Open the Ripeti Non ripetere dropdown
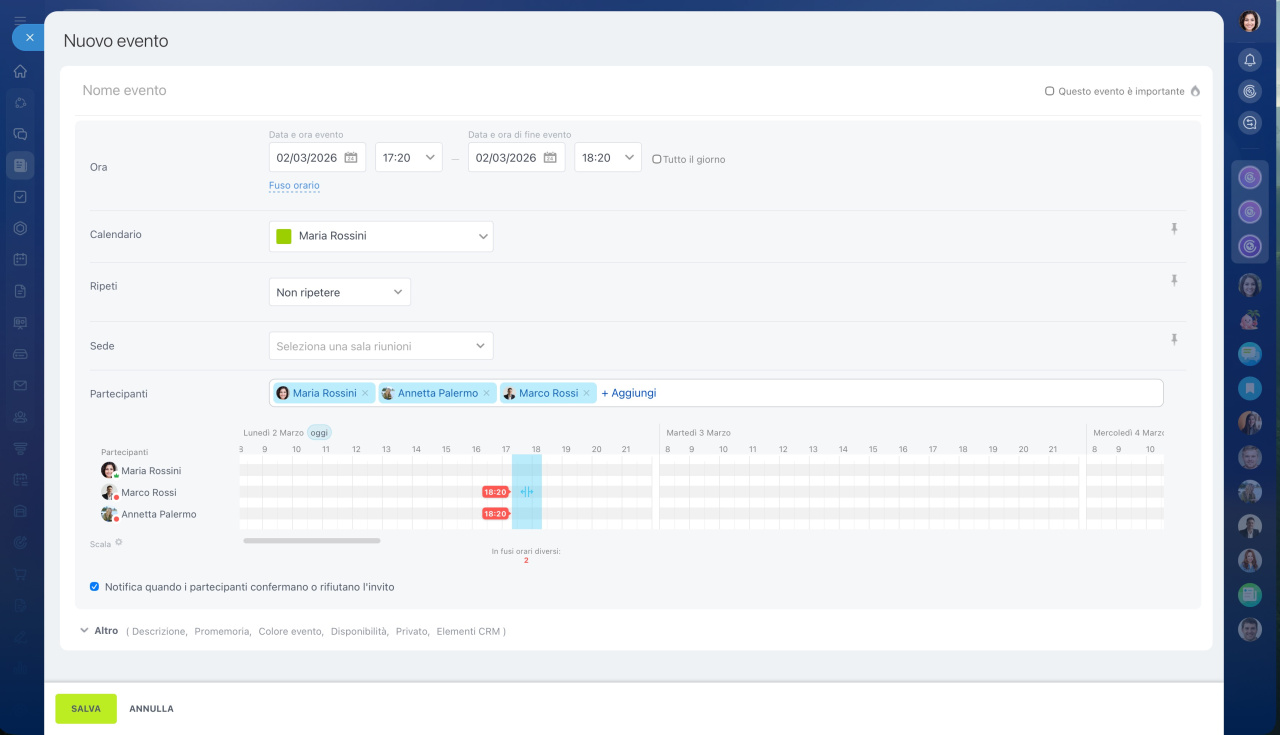 [340, 292]
